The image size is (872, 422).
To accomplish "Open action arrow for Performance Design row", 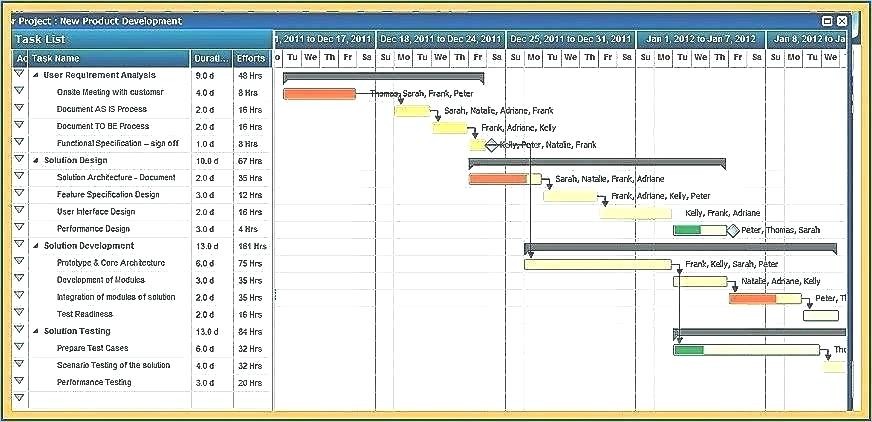I will point(19,228).
